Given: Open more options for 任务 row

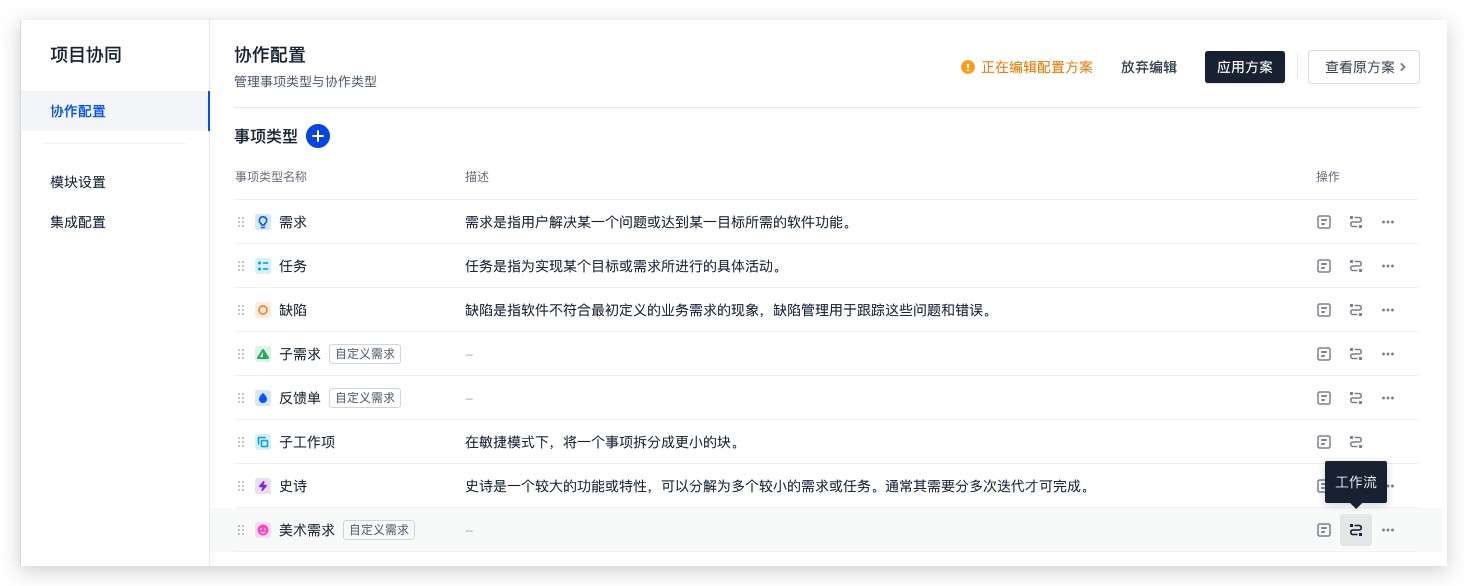Looking at the screenshot, I should coord(1388,266).
